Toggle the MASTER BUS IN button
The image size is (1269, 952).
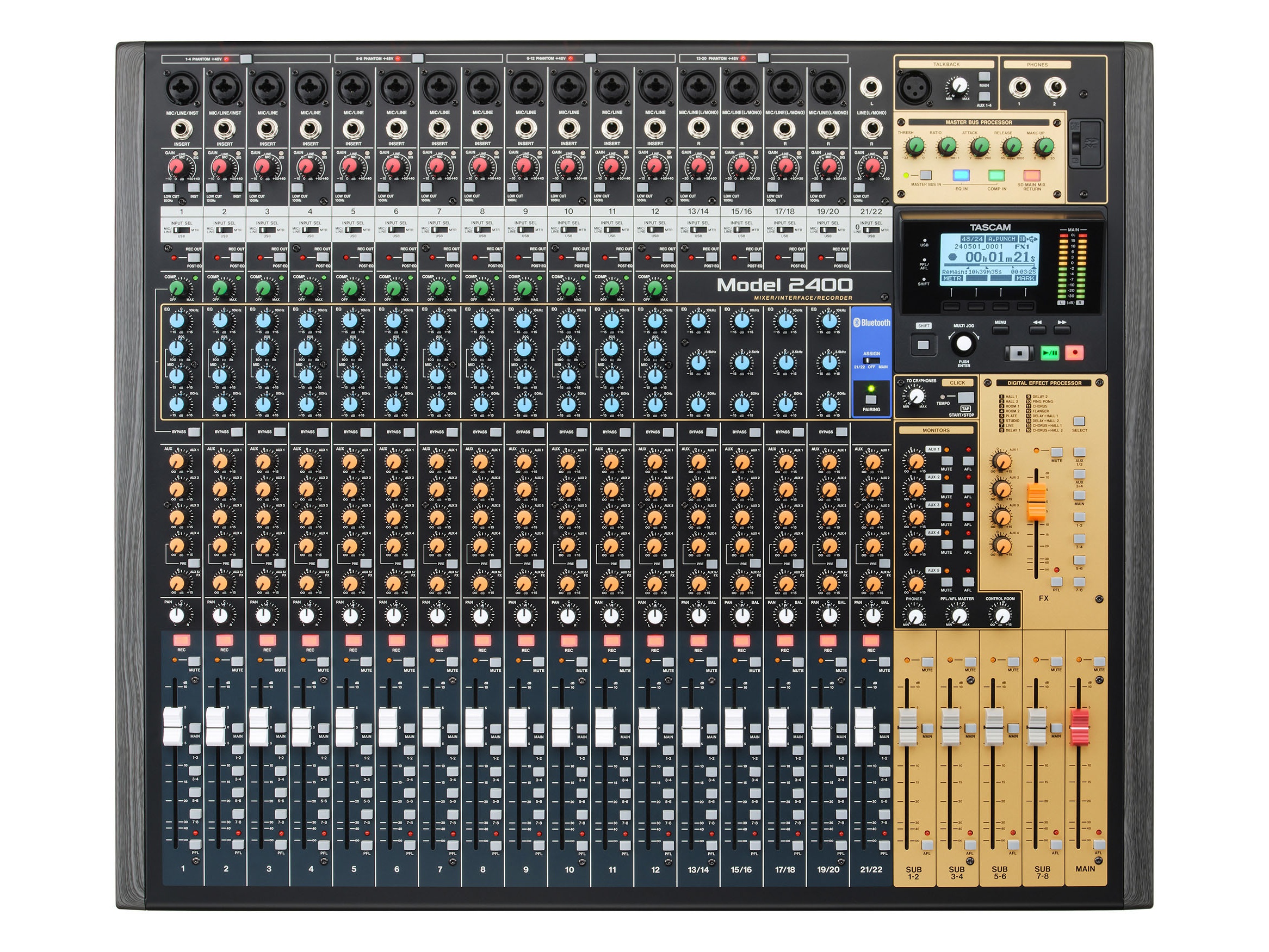925,175
